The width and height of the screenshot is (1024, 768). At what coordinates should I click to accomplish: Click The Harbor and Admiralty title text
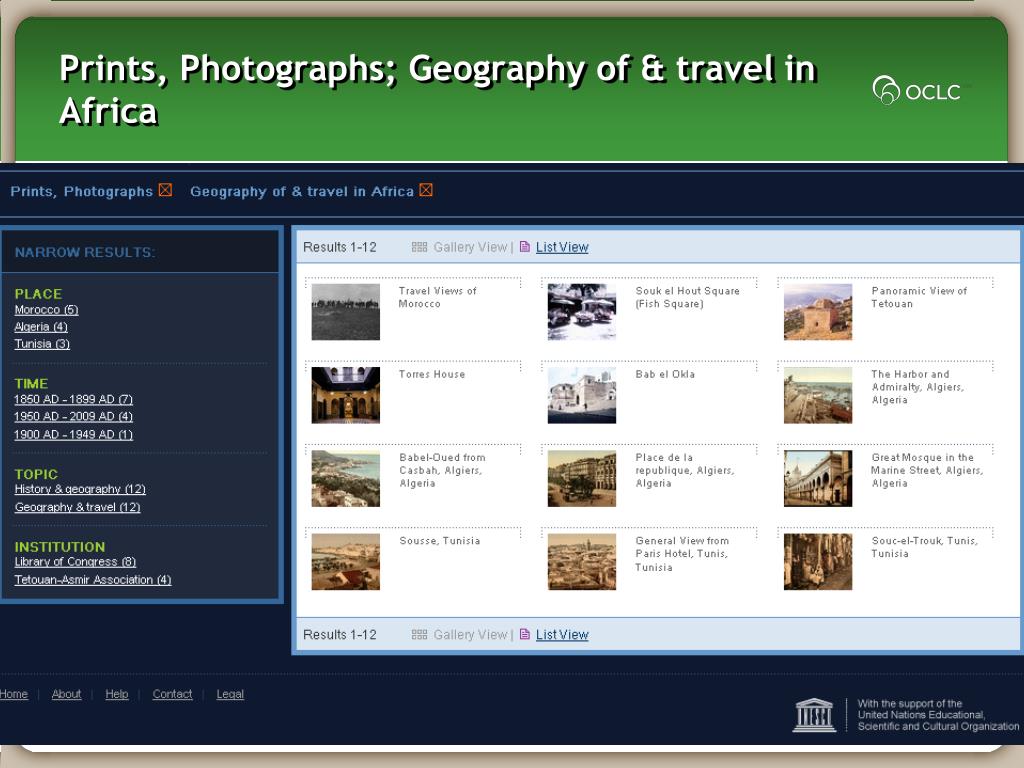click(918, 387)
